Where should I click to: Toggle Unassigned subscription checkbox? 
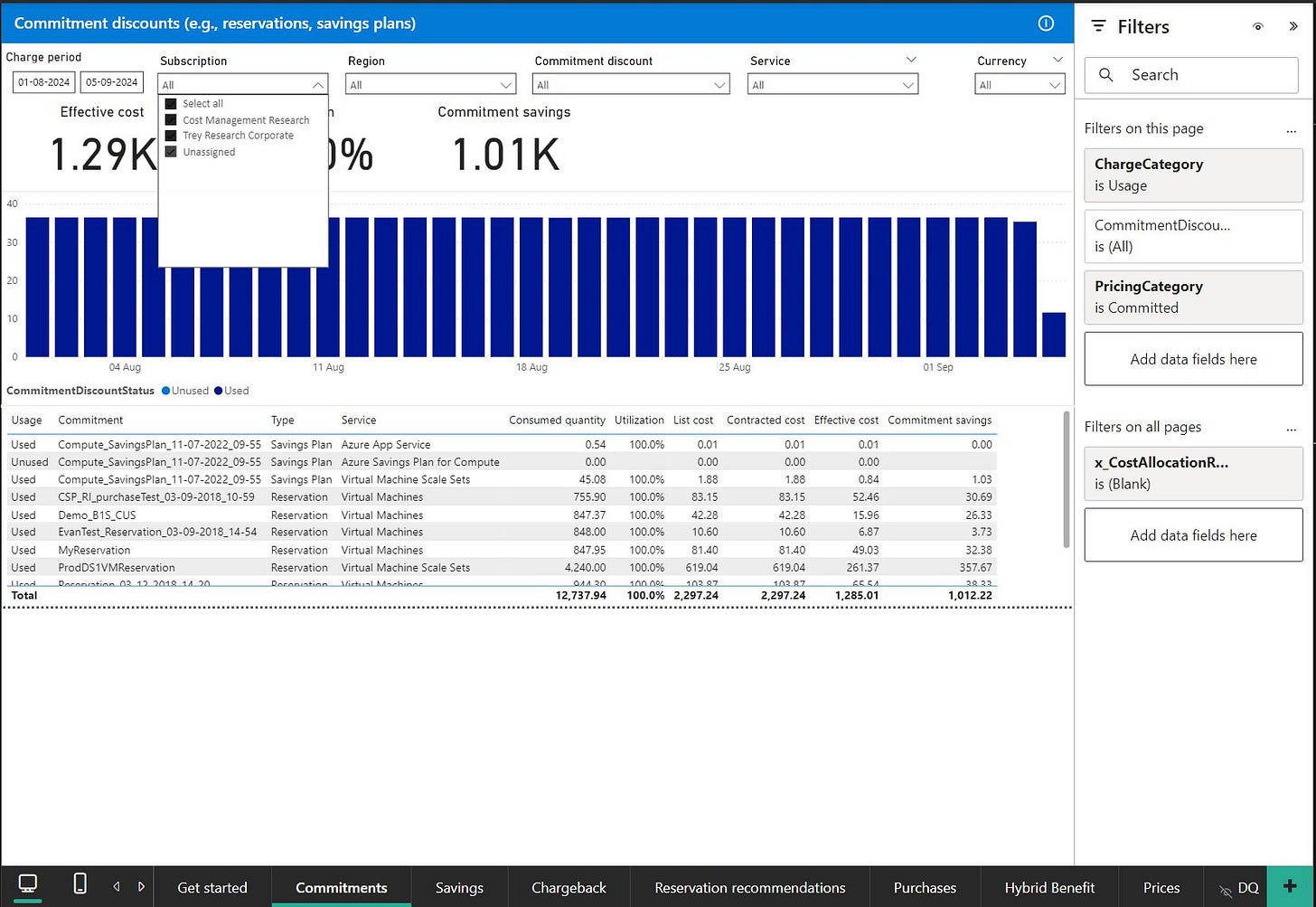pos(170,152)
